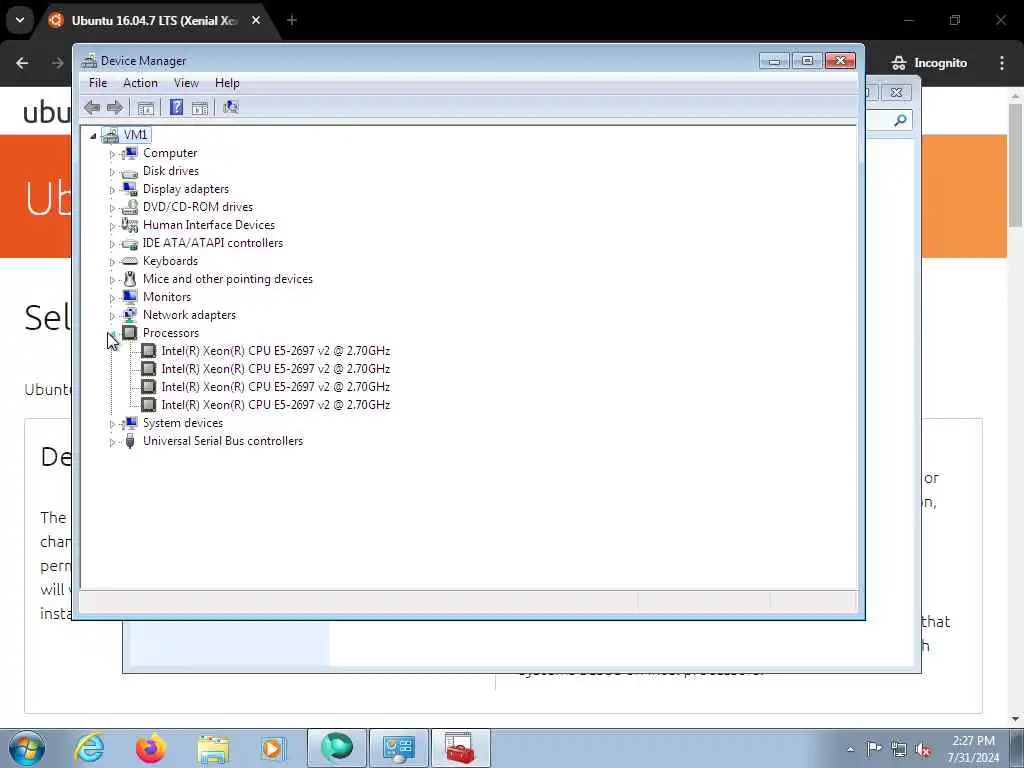Image resolution: width=1024 pixels, height=768 pixels.
Task: Open the Action menu
Action: pos(140,83)
